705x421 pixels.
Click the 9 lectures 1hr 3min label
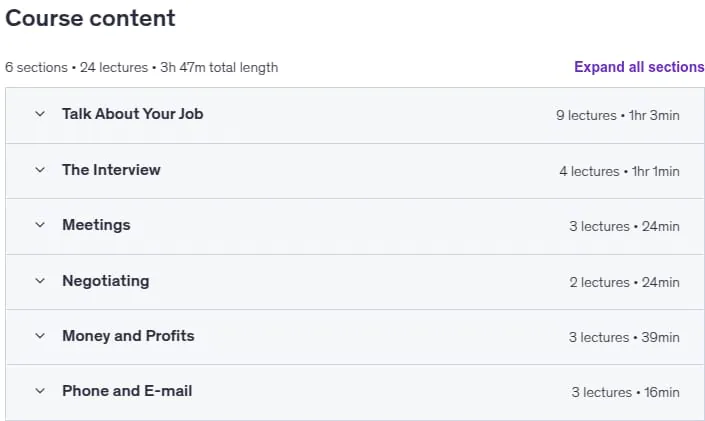tap(617, 115)
